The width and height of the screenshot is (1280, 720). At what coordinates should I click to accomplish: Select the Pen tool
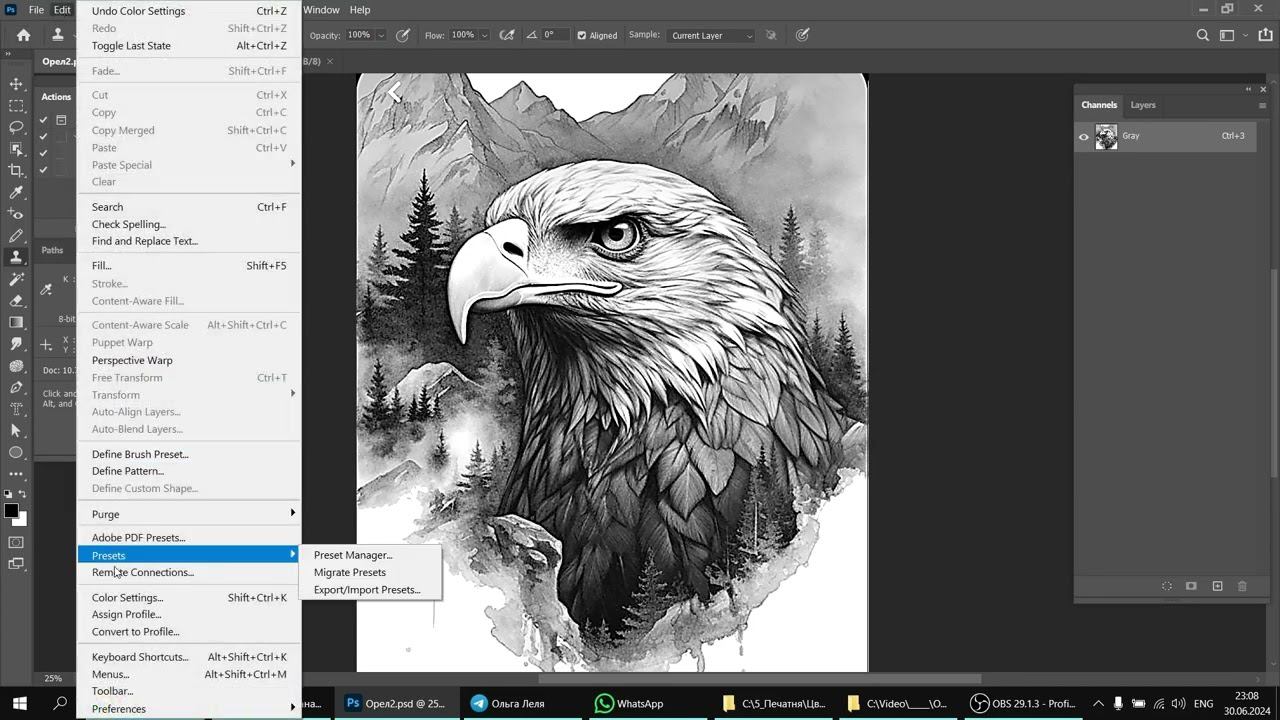click(x=16, y=387)
